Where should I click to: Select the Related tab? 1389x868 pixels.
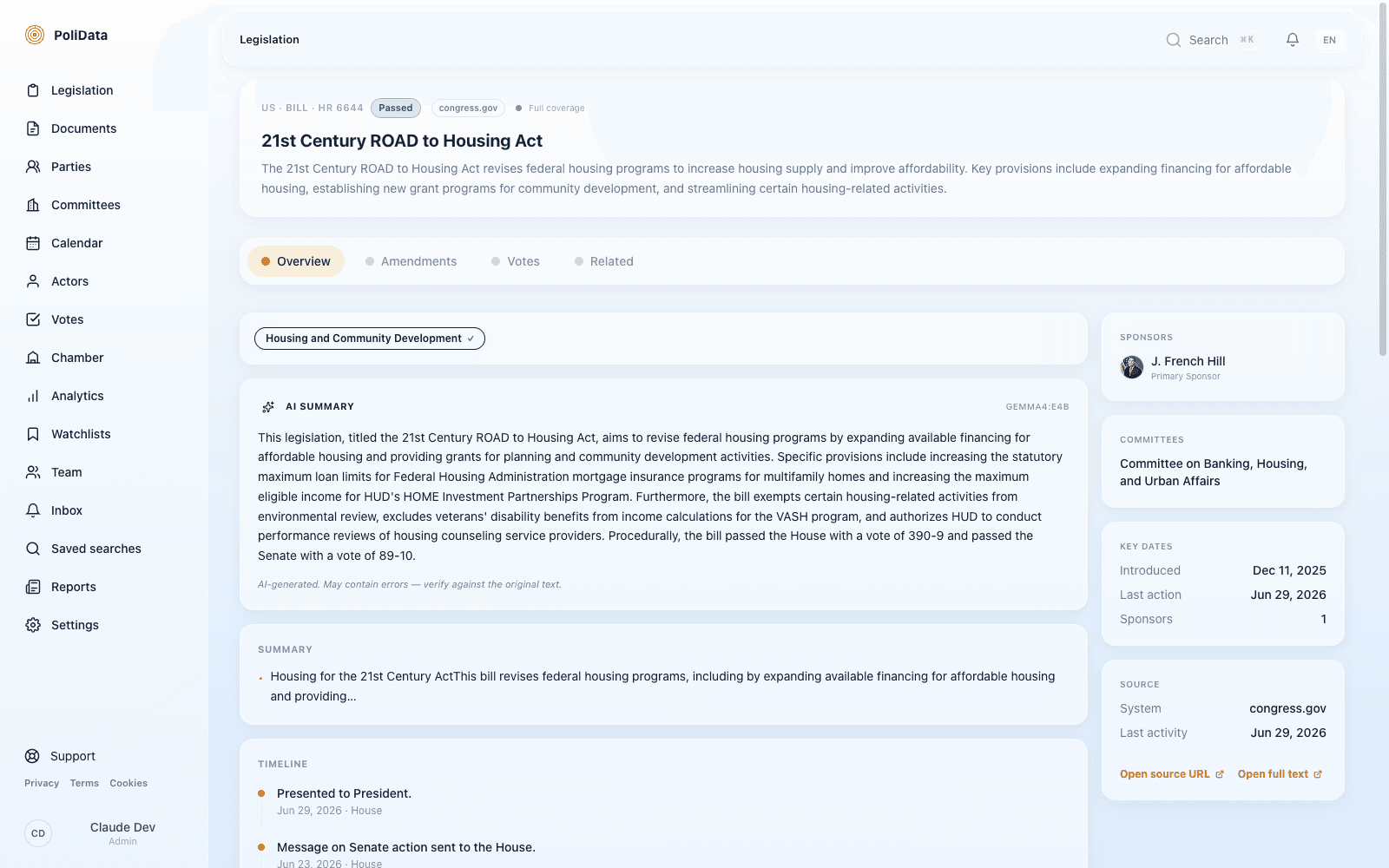click(604, 261)
